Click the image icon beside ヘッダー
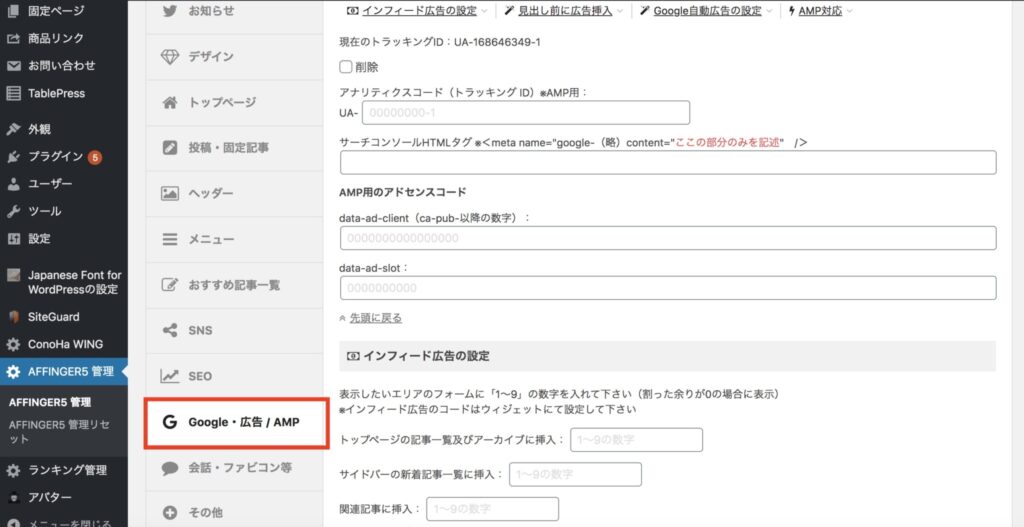Screen dimensions: 1024x527 (170, 194)
